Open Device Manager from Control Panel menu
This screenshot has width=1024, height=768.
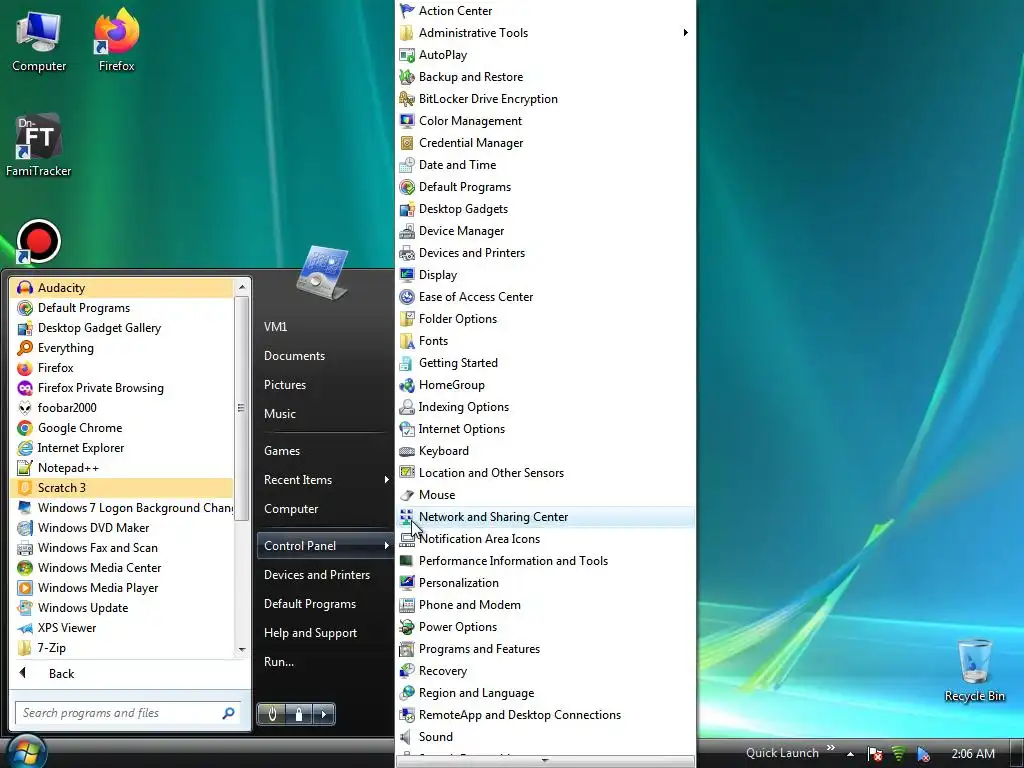click(545, 231)
